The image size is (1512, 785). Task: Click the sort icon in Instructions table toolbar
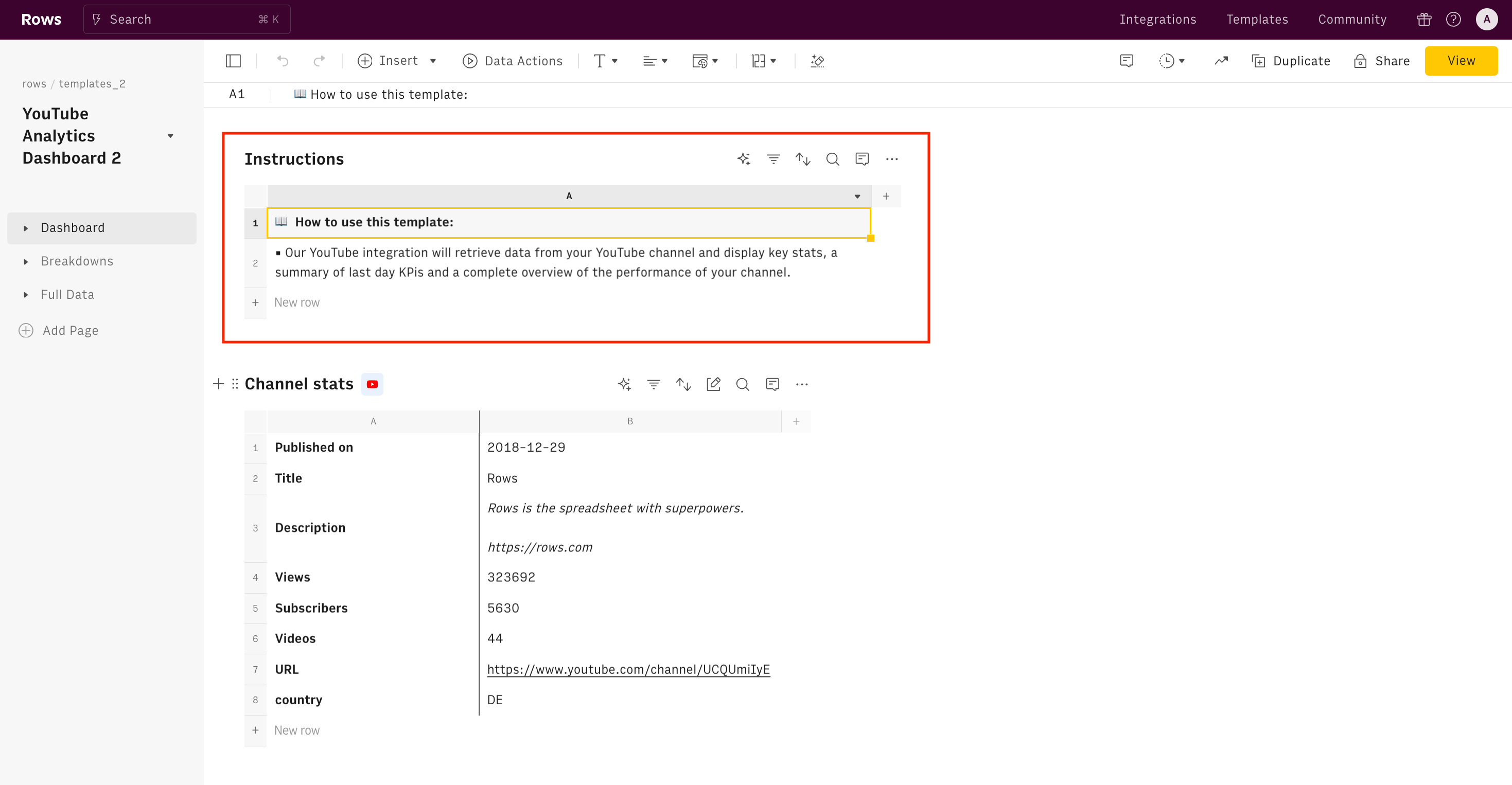(803, 159)
